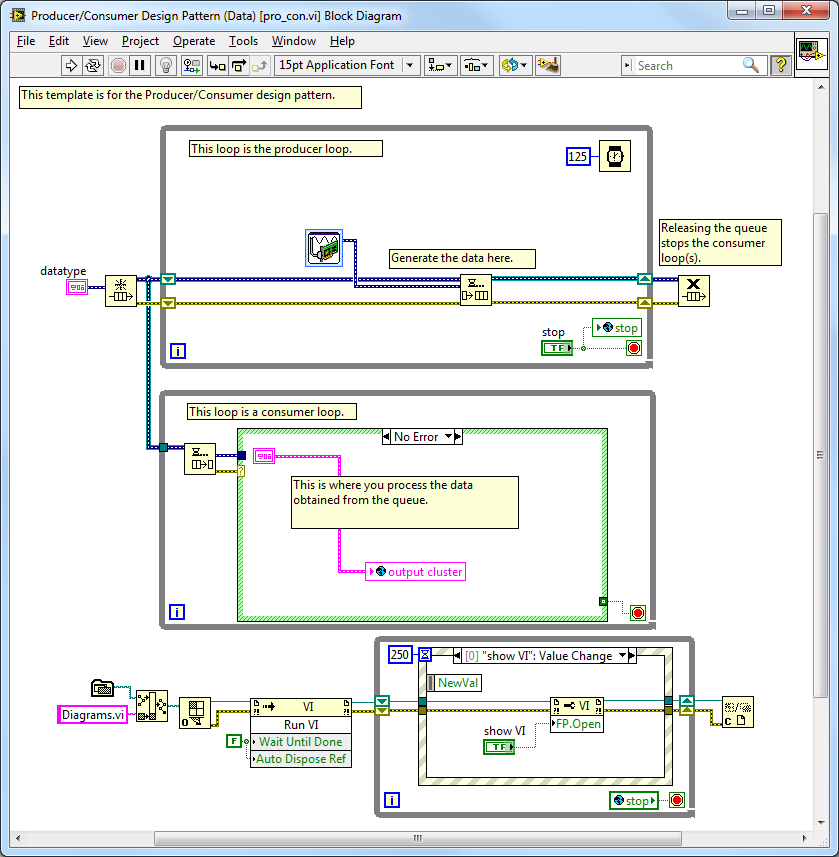The image size is (839, 857).
Task: Click the producer loop's conditional stop terminal
Action: pos(633,348)
